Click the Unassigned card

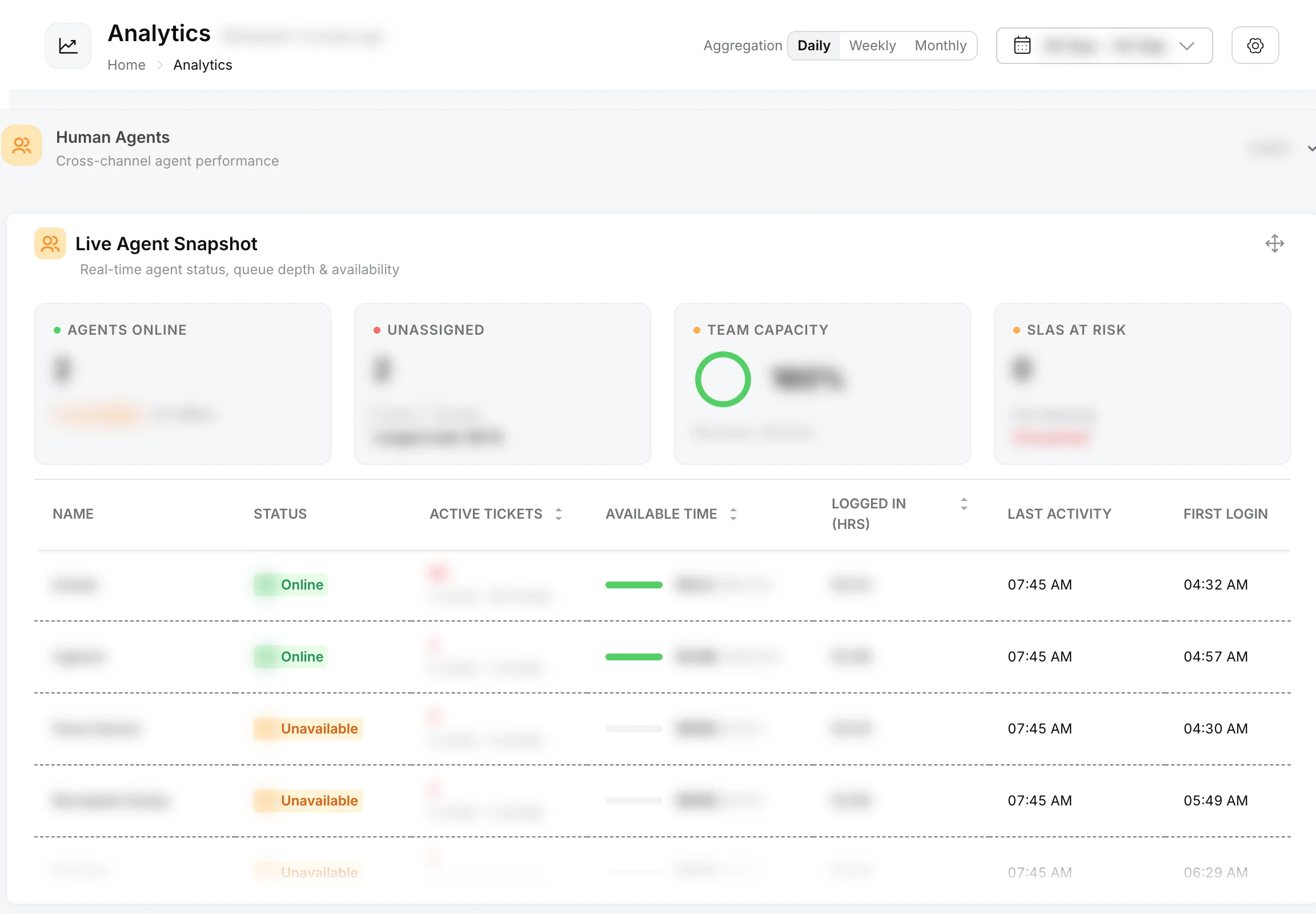tap(502, 384)
